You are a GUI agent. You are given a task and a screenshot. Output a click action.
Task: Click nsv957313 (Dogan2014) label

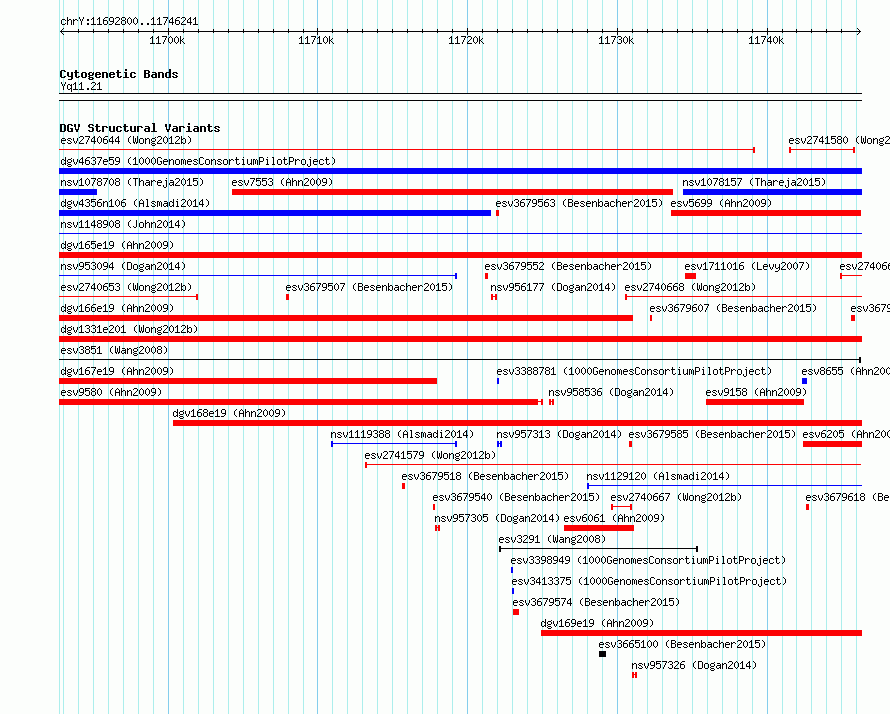559,434
